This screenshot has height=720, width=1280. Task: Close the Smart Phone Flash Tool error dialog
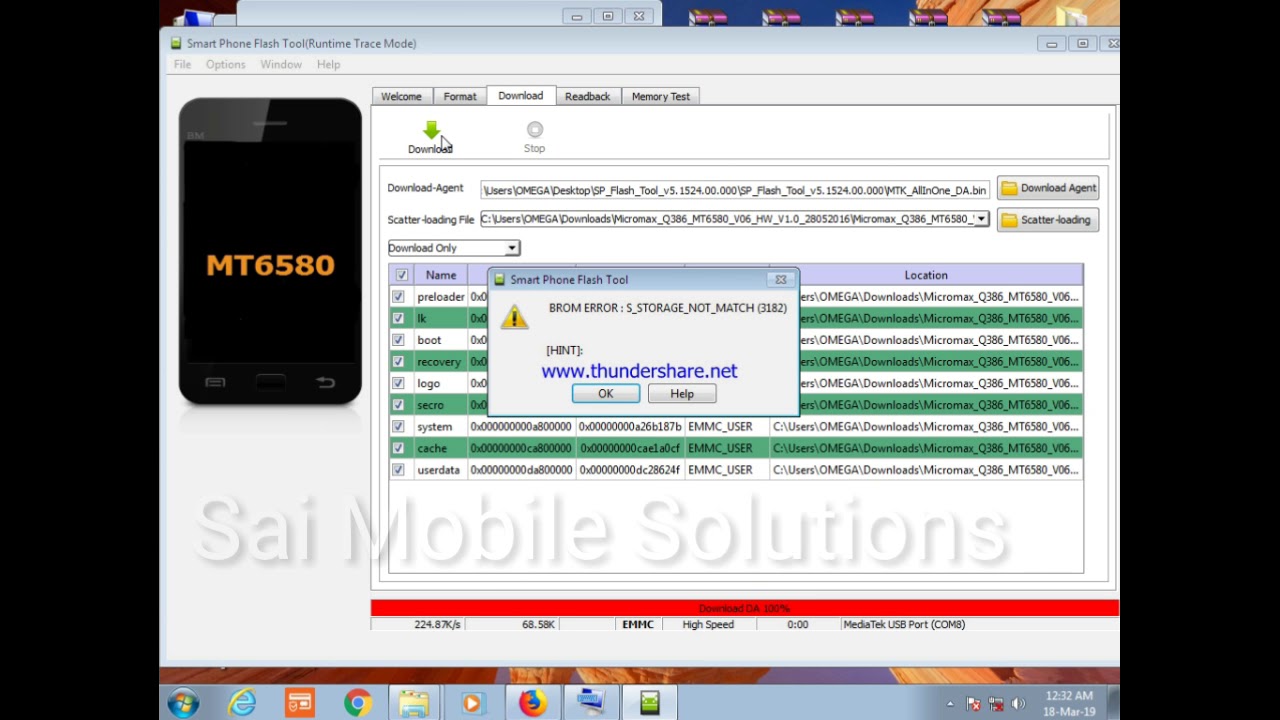pyautogui.click(x=780, y=279)
